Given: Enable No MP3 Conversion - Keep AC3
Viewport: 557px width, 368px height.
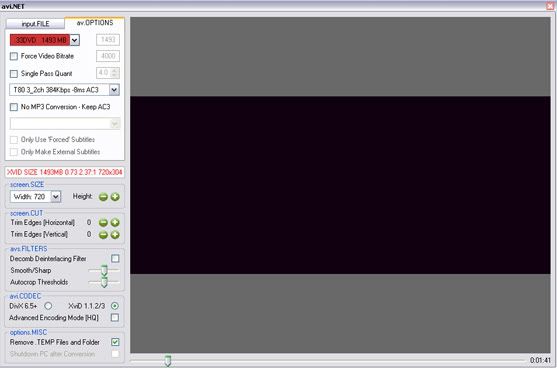Looking at the screenshot, I should click(x=14, y=107).
